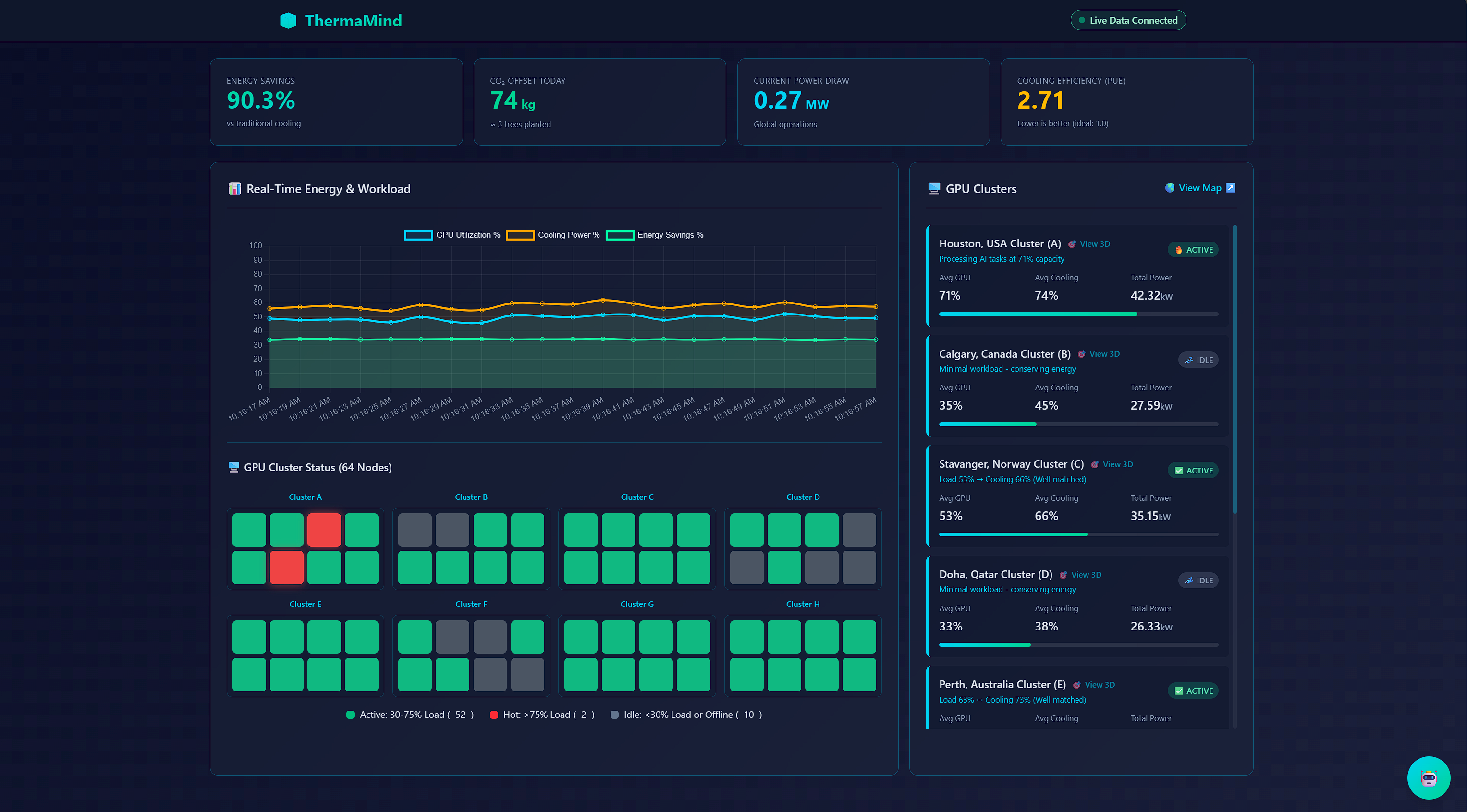1467x812 pixels.
Task: Click the first red hot node in Cluster A
Action: [x=324, y=530]
